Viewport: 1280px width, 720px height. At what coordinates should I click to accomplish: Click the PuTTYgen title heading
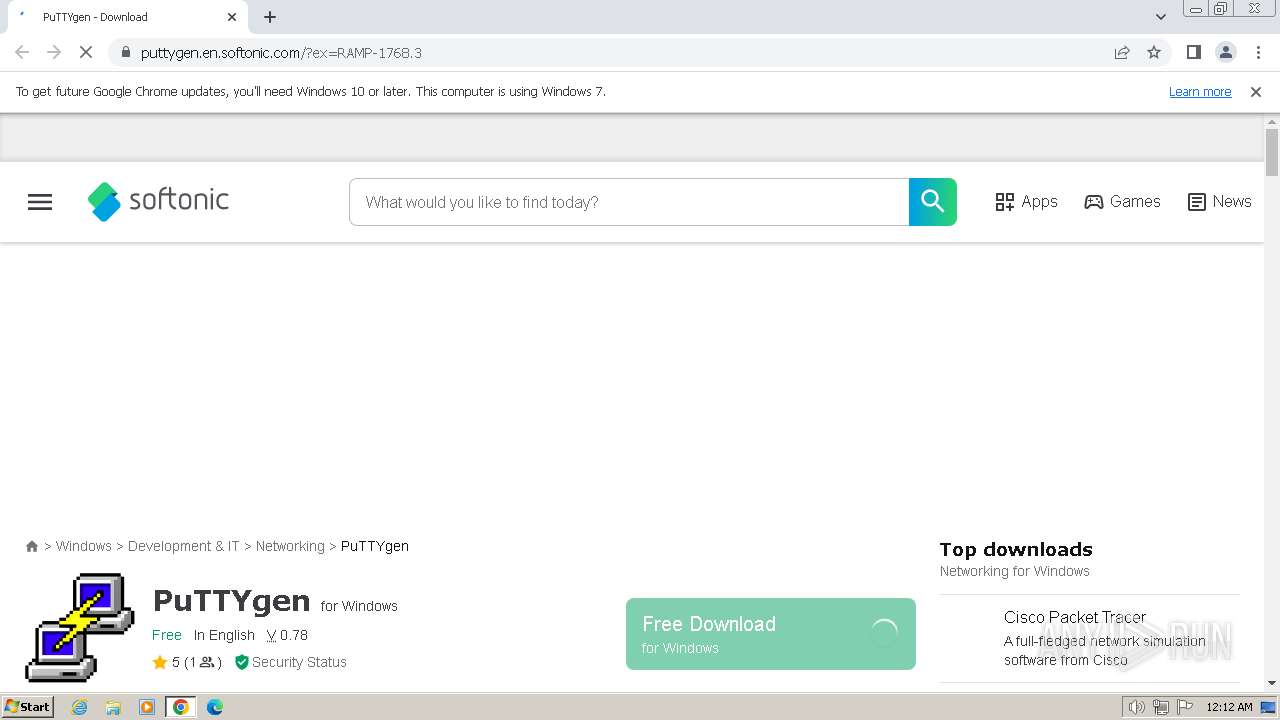pyautogui.click(x=232, y=601)
